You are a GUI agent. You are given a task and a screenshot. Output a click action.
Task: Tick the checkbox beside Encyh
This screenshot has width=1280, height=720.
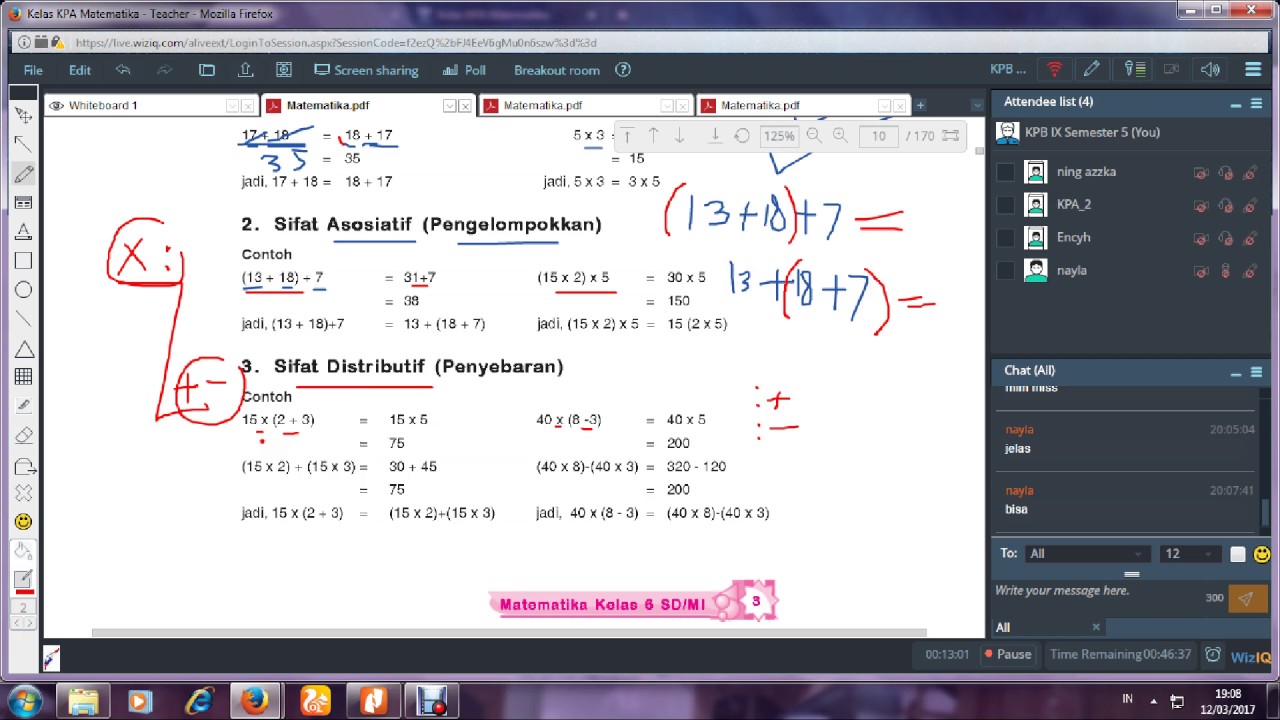pos(1005,238)
